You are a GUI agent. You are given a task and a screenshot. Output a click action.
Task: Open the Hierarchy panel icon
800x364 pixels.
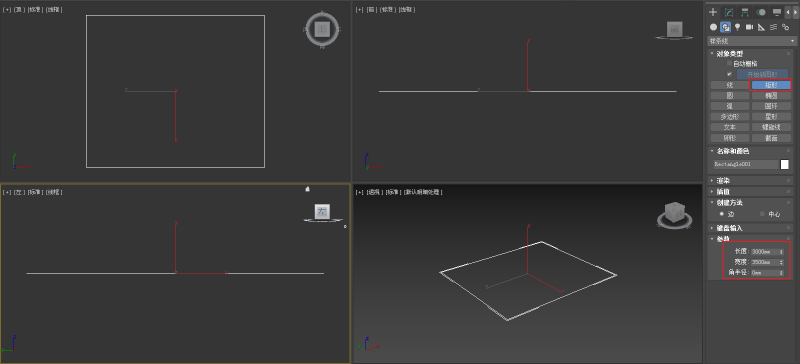coord(745,12)
